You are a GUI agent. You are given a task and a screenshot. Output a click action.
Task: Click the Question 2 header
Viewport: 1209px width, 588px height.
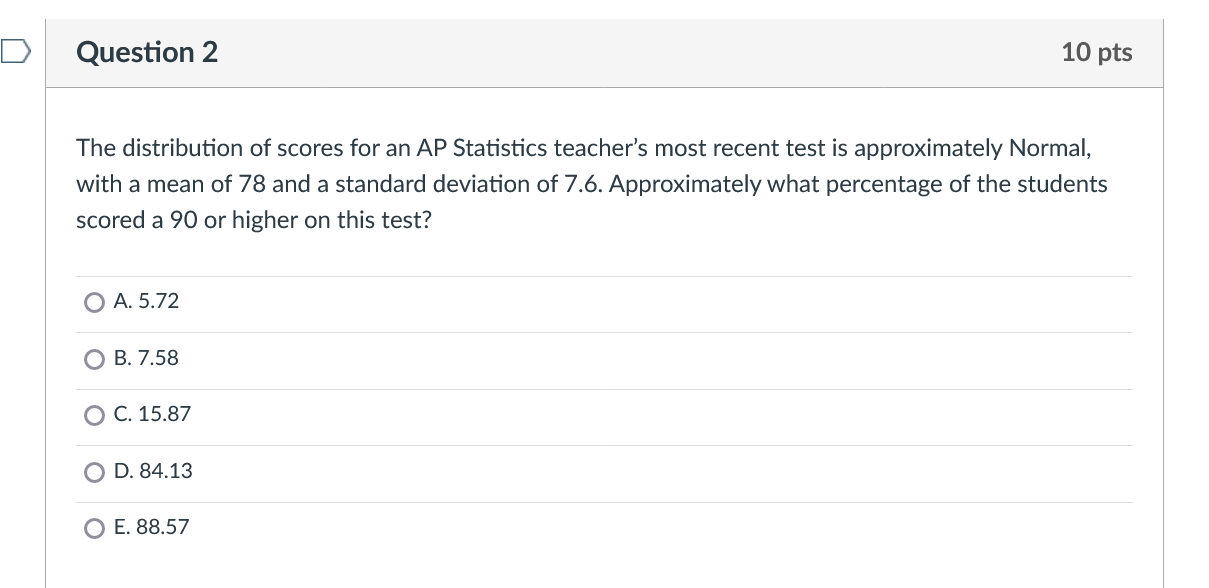[146, 52]
